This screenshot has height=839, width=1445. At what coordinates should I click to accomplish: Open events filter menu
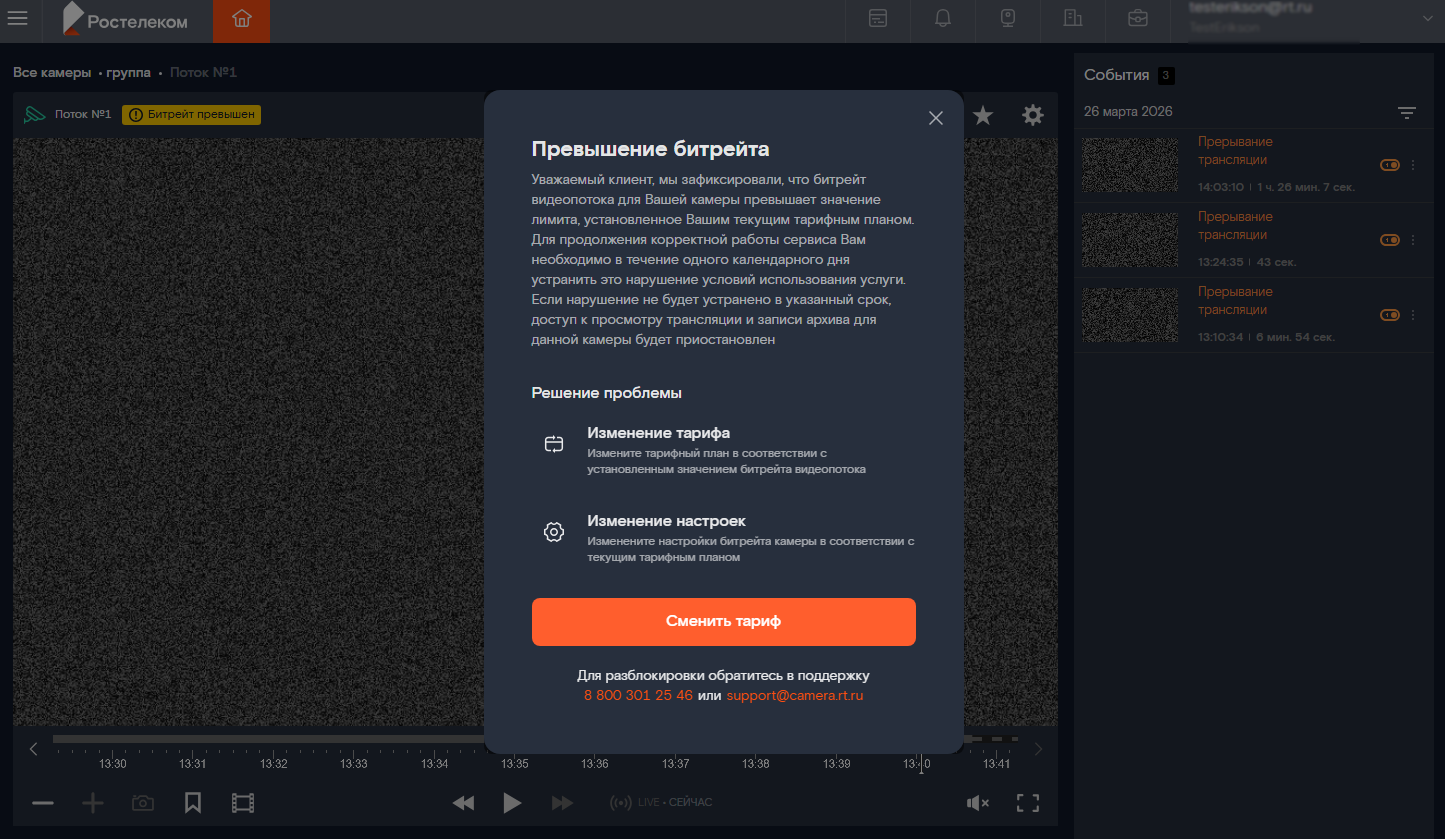1407,113
